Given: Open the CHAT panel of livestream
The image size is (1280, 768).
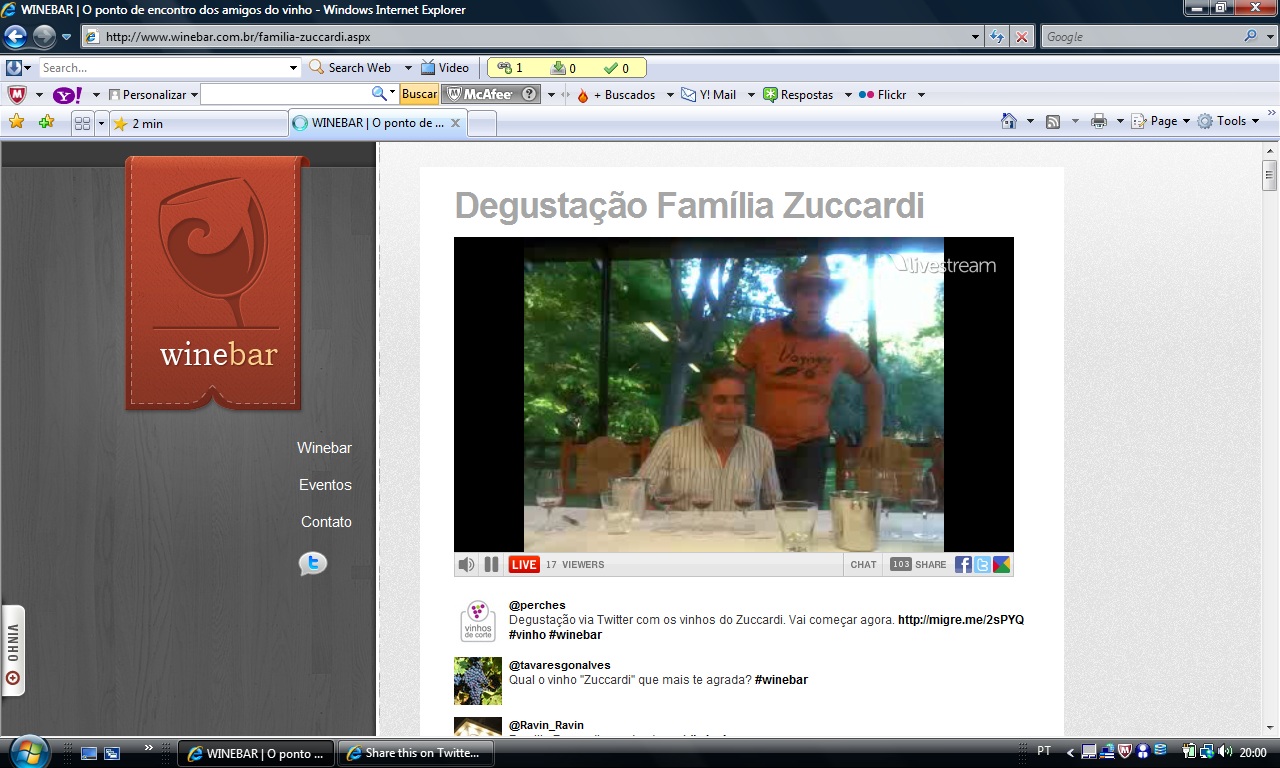Looking at the screenshot, I should [x=863, y=565].
